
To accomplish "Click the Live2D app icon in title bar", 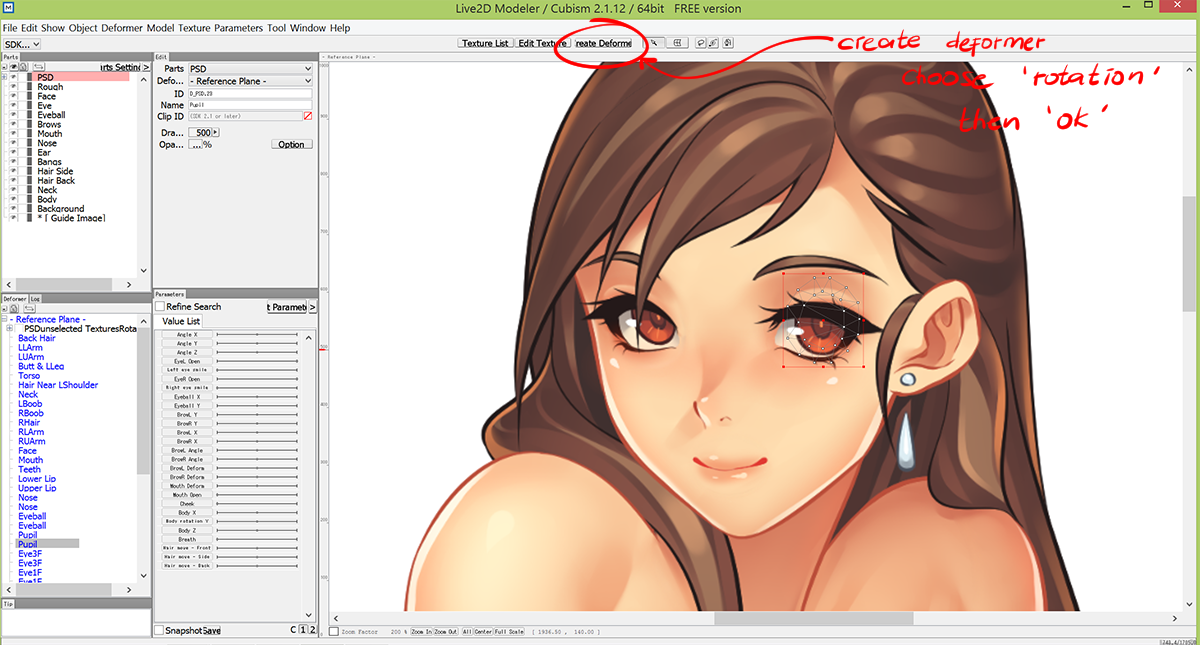I will [7, 8].
